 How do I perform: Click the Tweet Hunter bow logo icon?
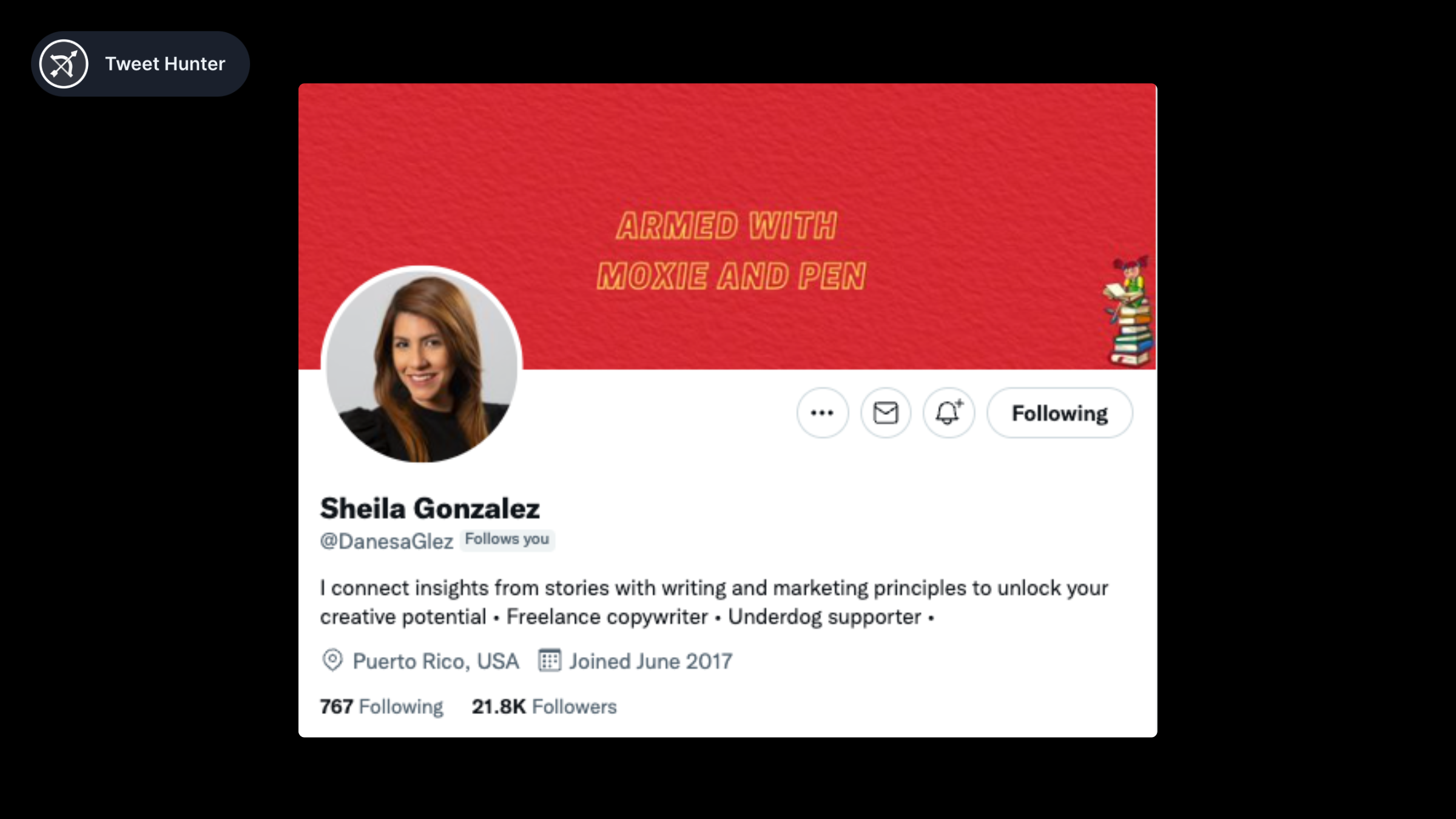(64, 64)
